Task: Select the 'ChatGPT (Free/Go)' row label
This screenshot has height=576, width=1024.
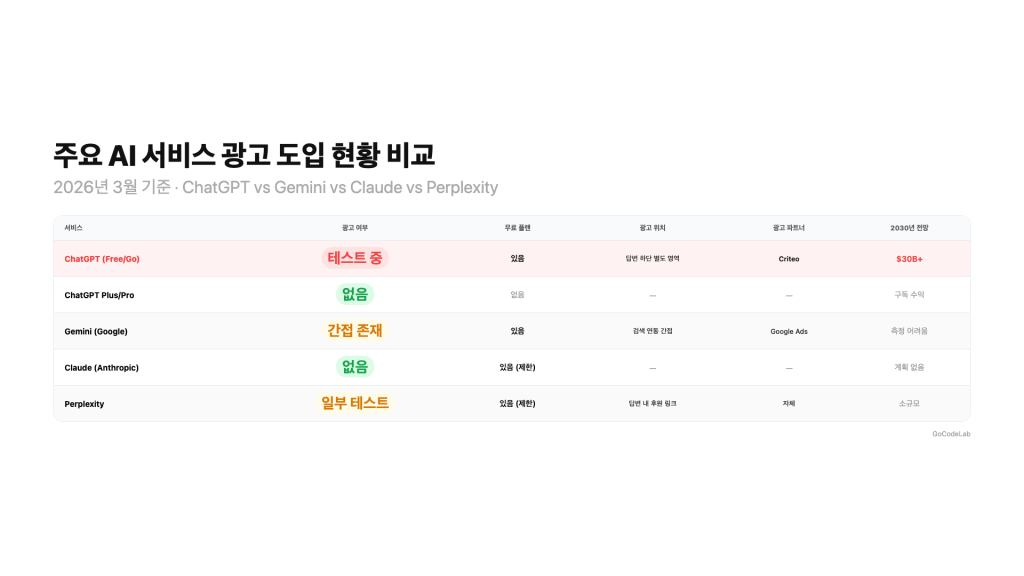Action: pos(102,259)
